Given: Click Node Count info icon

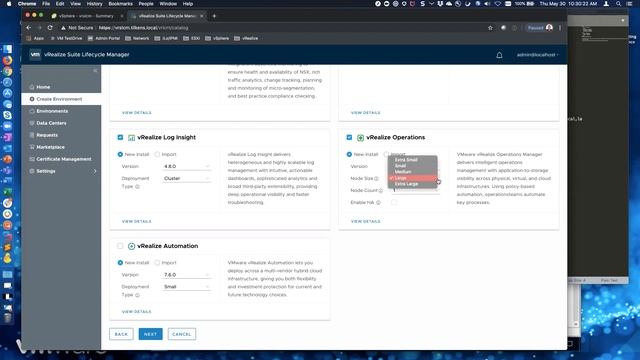Looking at the screenshot, I should click(380, 191).
